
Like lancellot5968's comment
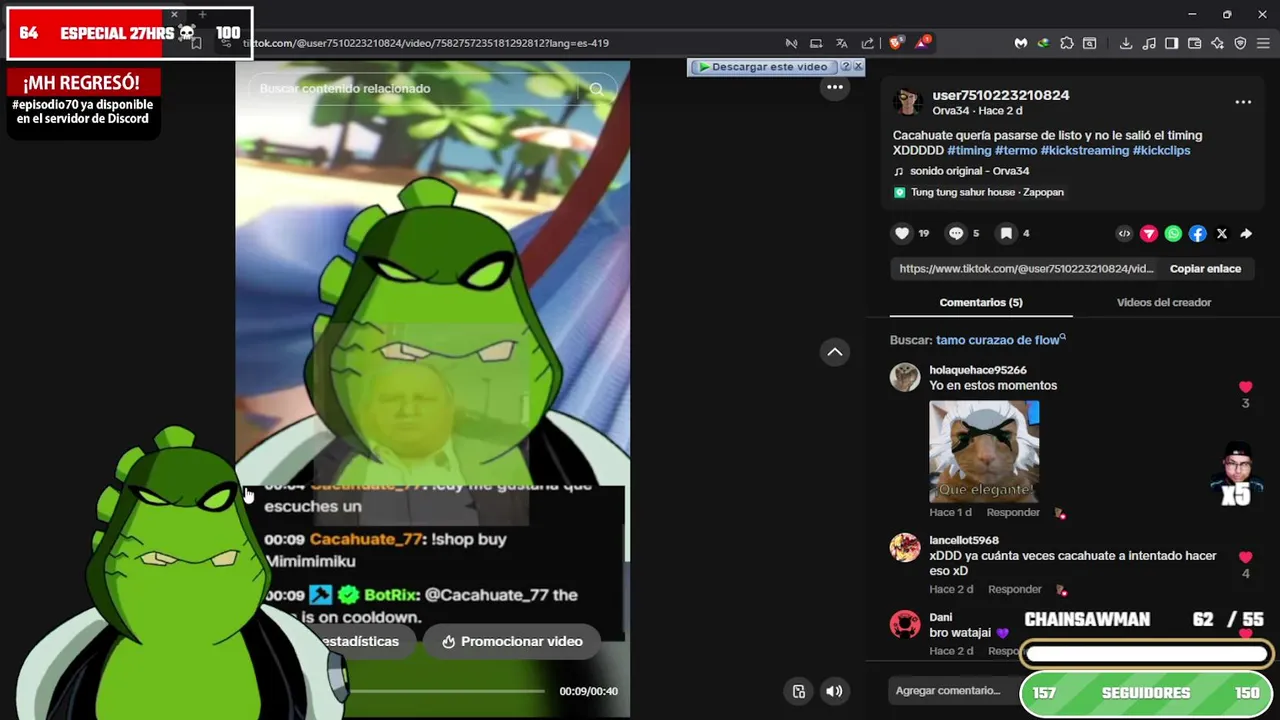point(1245,557)
